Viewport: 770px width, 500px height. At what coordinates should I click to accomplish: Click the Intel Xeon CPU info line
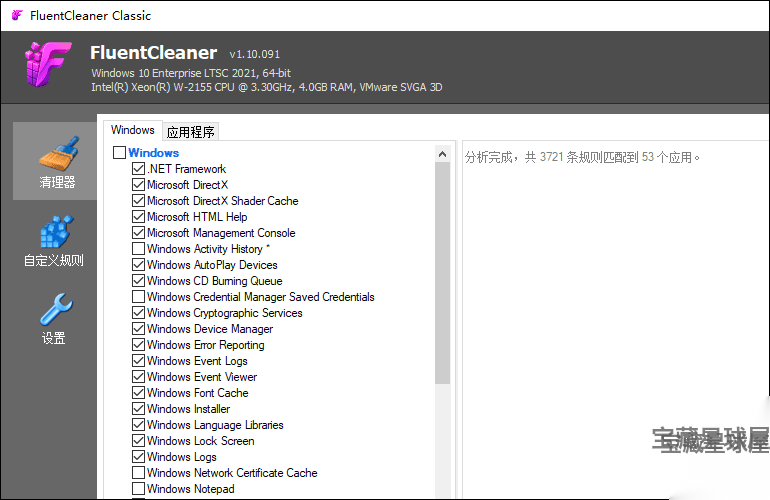coord(267,87)
